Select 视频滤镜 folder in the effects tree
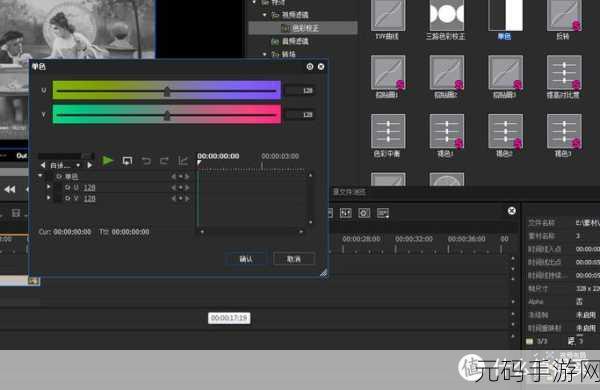600x390 pixels. click(295, 15)
